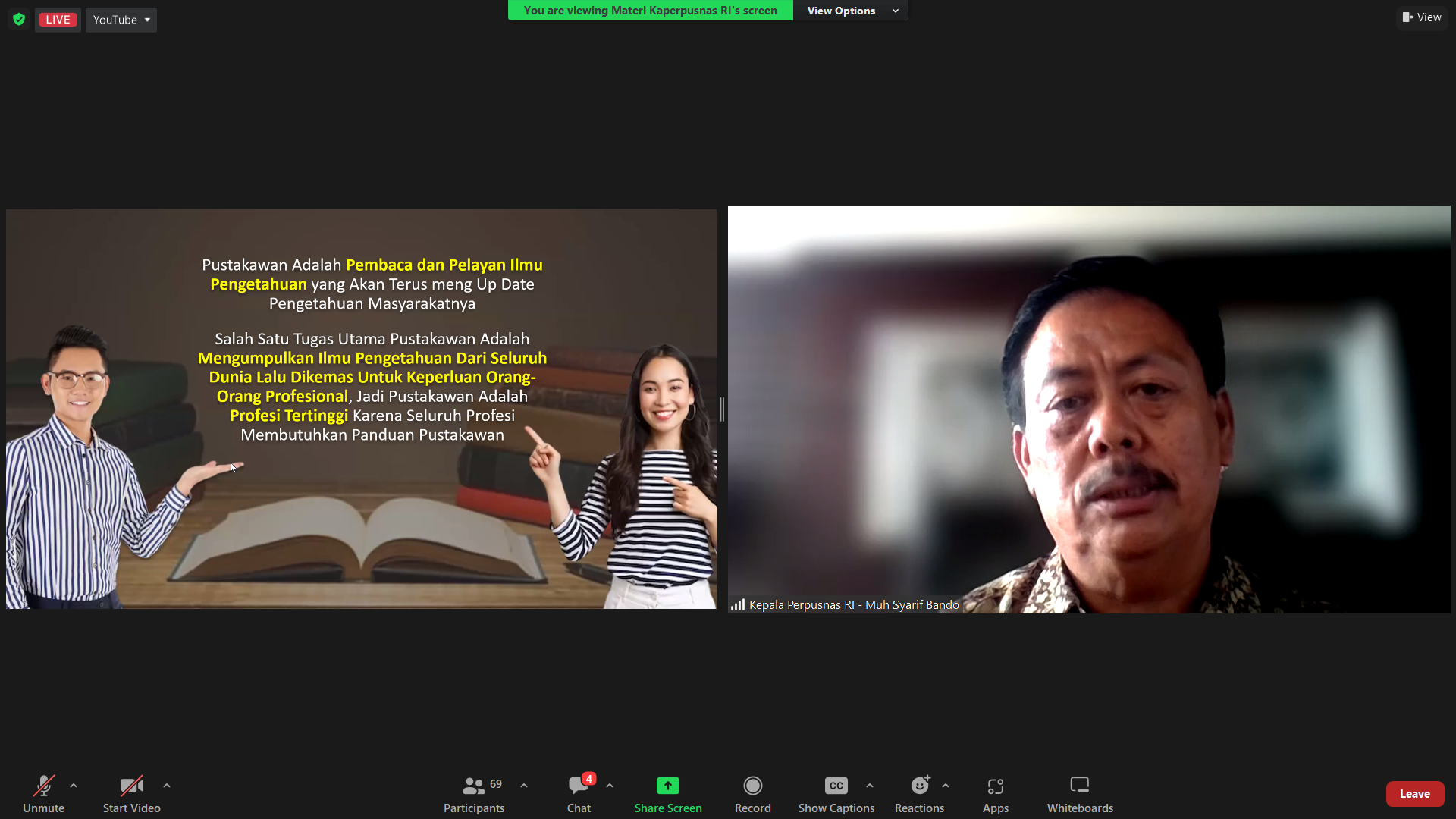Click the green encryption shield icon
Screen dimensions: 1456x819
19,20
